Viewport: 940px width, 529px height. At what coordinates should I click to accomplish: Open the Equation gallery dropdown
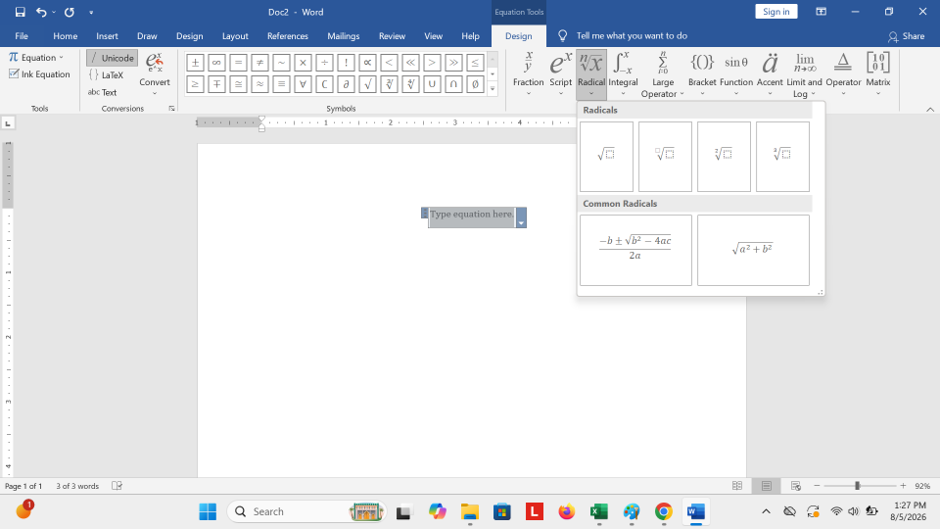click(37, 58)
